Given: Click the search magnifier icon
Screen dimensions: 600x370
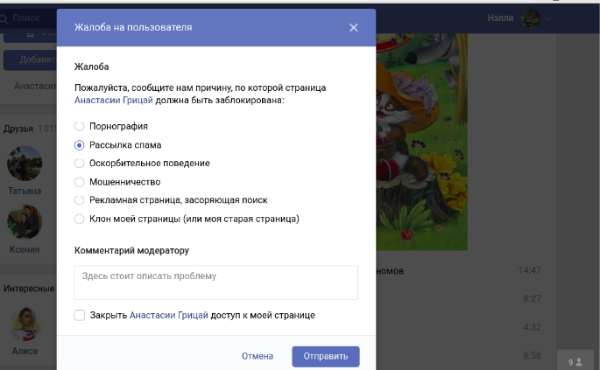Looking at the screenshot, I should click(x=4, y=18).
